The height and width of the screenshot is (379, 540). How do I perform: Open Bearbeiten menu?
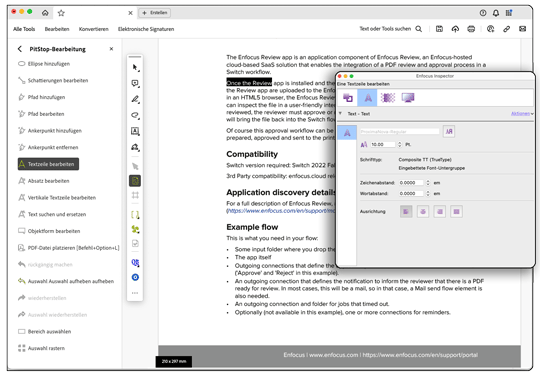coord(57,29)
